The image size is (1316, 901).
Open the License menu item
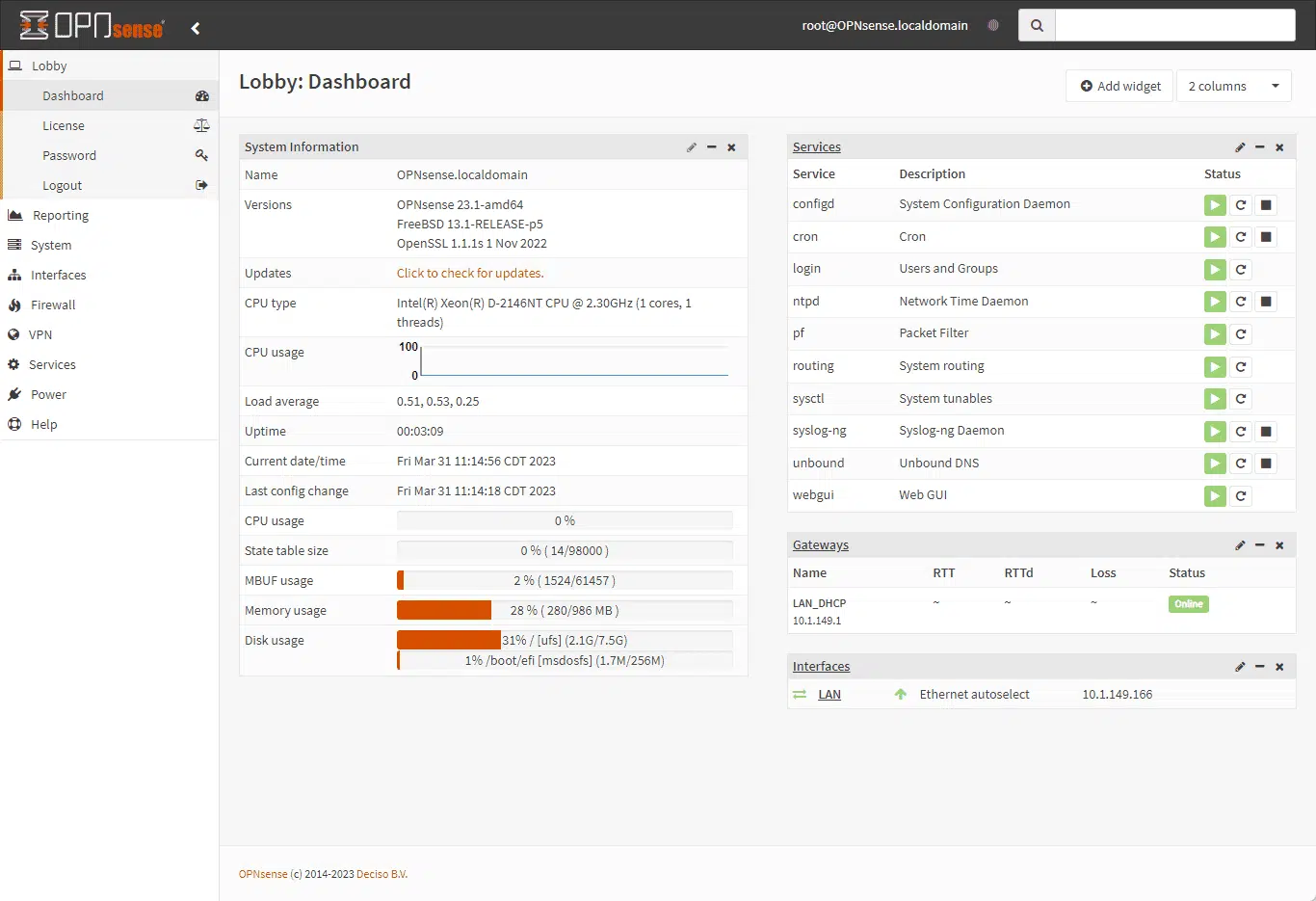click(x=64, y=126)
